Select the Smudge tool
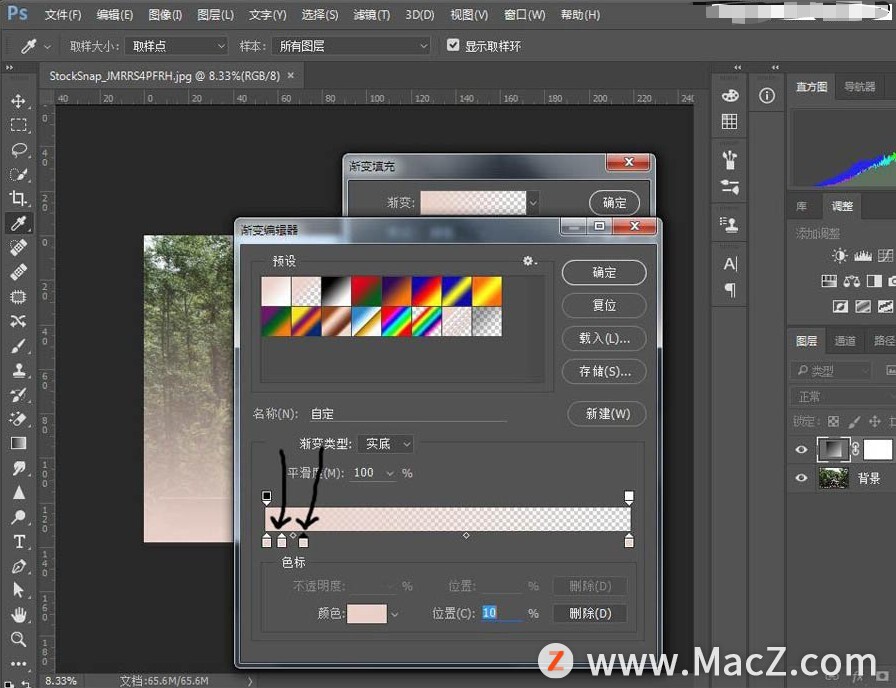896x688 pixels. click(x=18, y=468)
